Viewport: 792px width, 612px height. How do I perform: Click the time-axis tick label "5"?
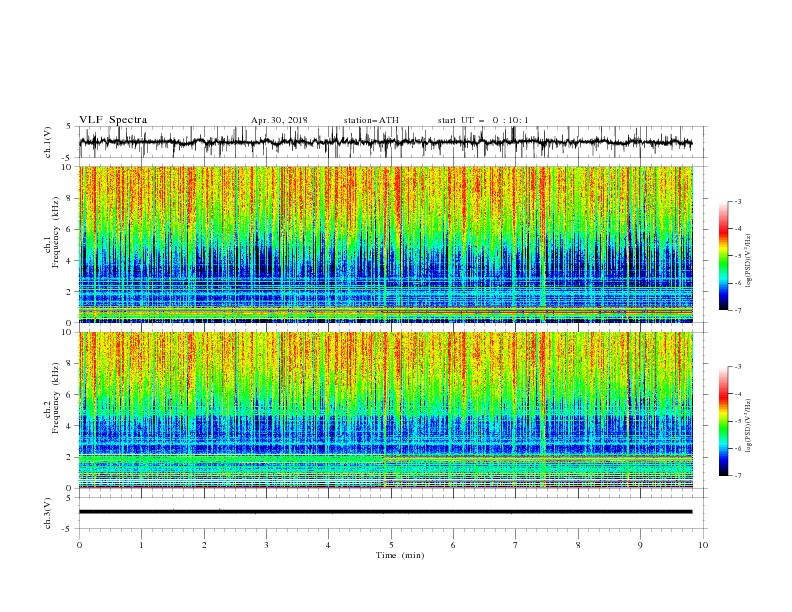pyautogui.click(x=391, y=545)
